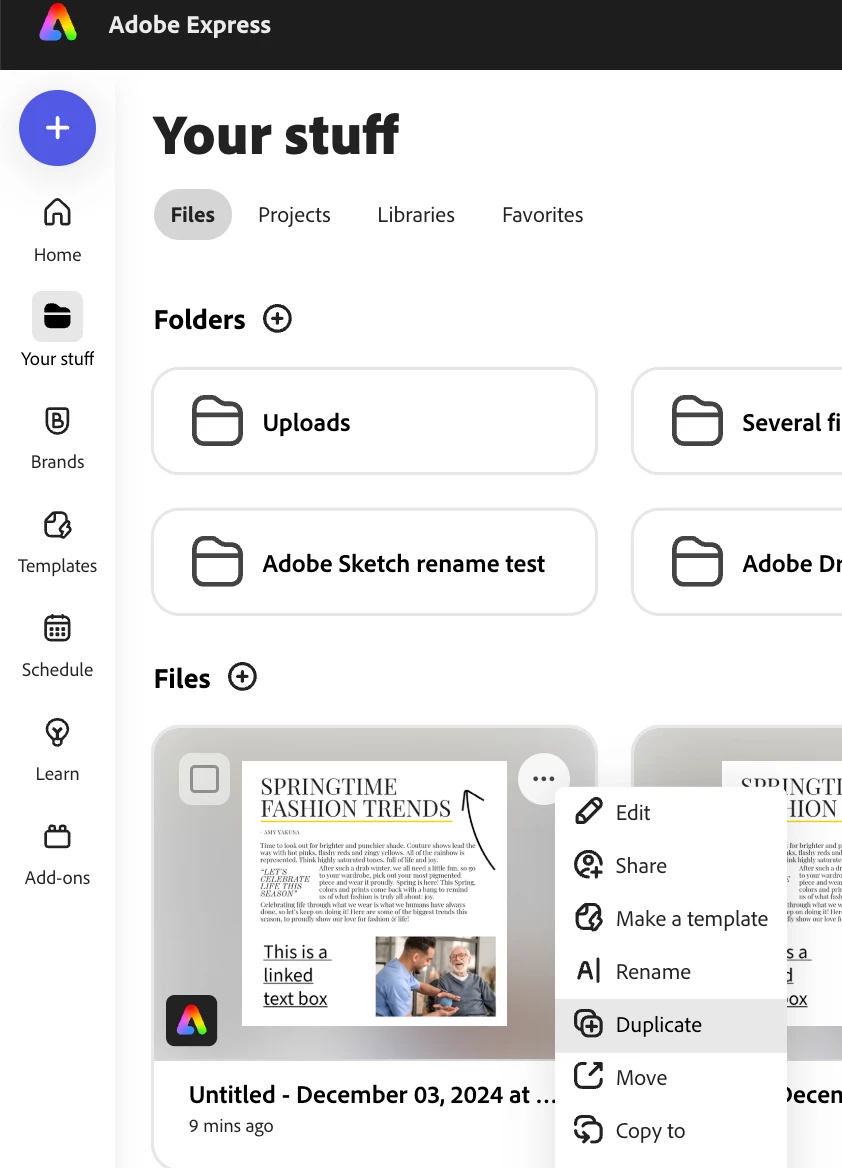
Task: Choose Edit from the context menu
Action: [x=671, y=812]
